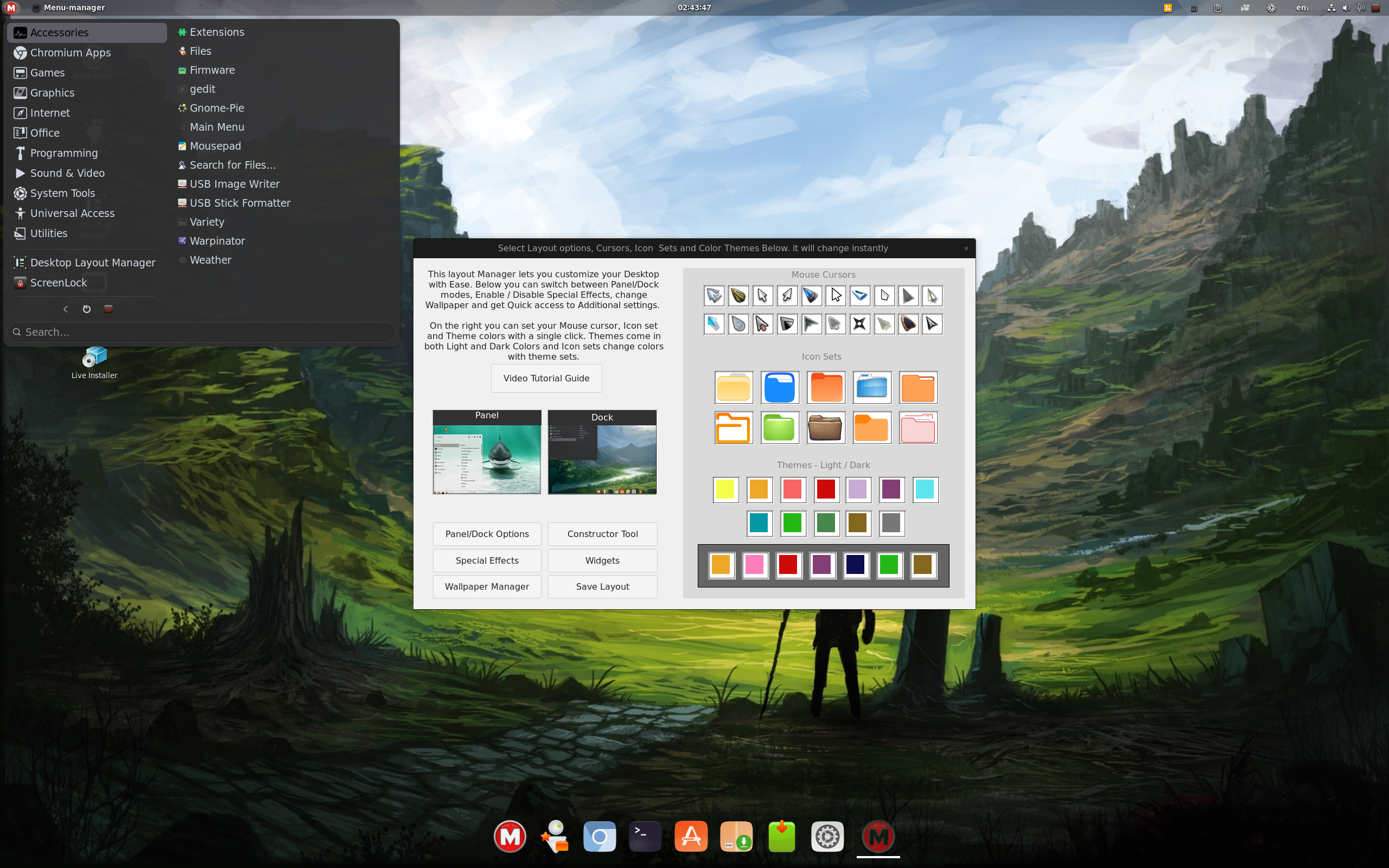The width and height of the screenshot is (1389, 868).
Task: Open the Universal Access category
Action: click(x=87, y=214)
